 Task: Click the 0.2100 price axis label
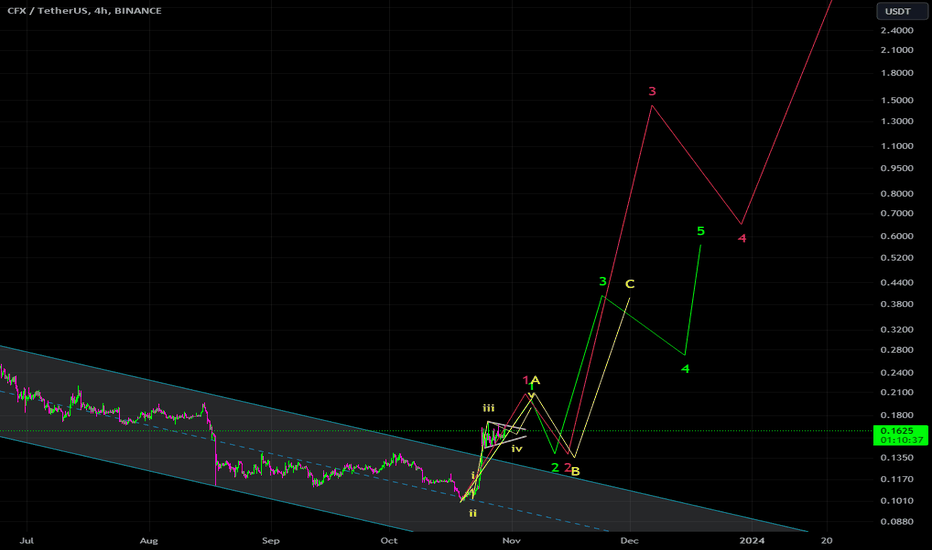897,392
